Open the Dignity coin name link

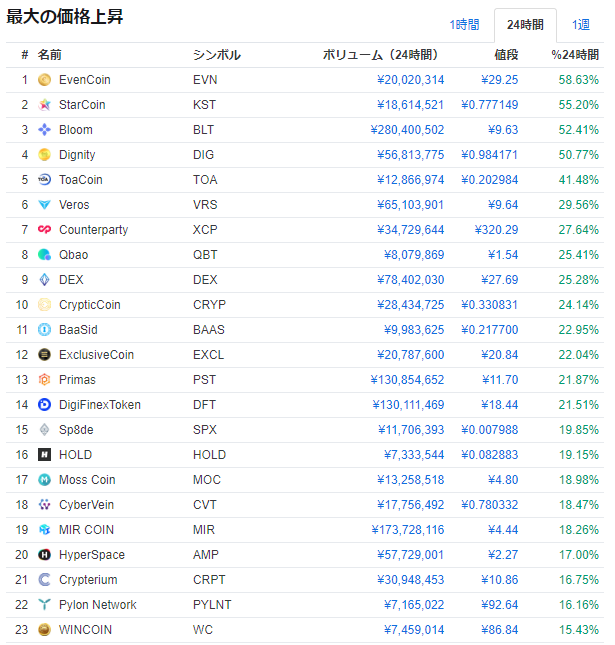tap(77, 155)
